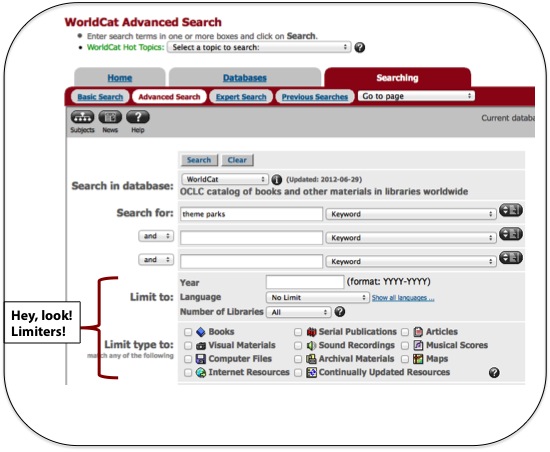Click the 'WorldCat Hot Topics:' label
The image size is (550, 452).
[125, 47]
